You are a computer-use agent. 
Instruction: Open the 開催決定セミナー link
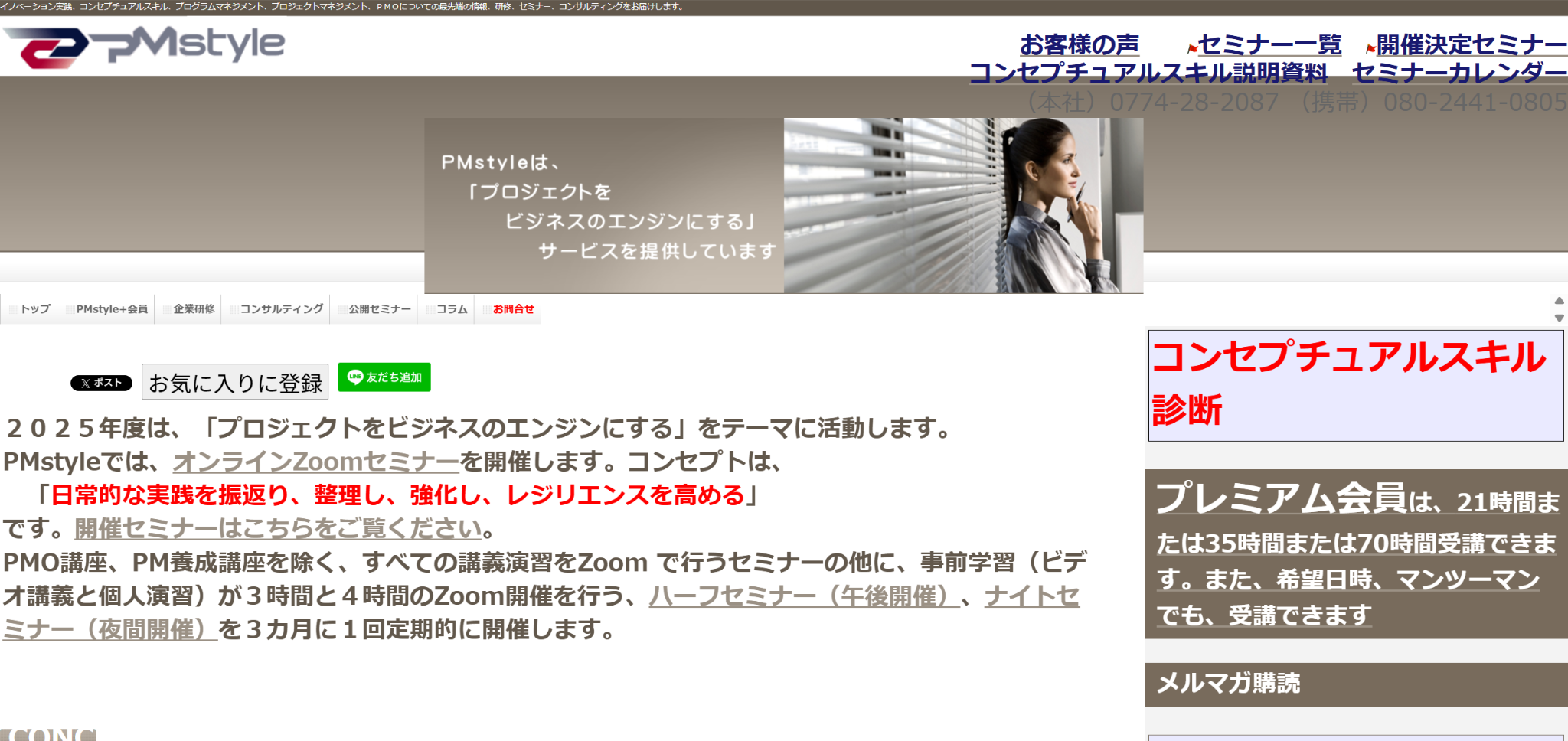pos(1472,44)
